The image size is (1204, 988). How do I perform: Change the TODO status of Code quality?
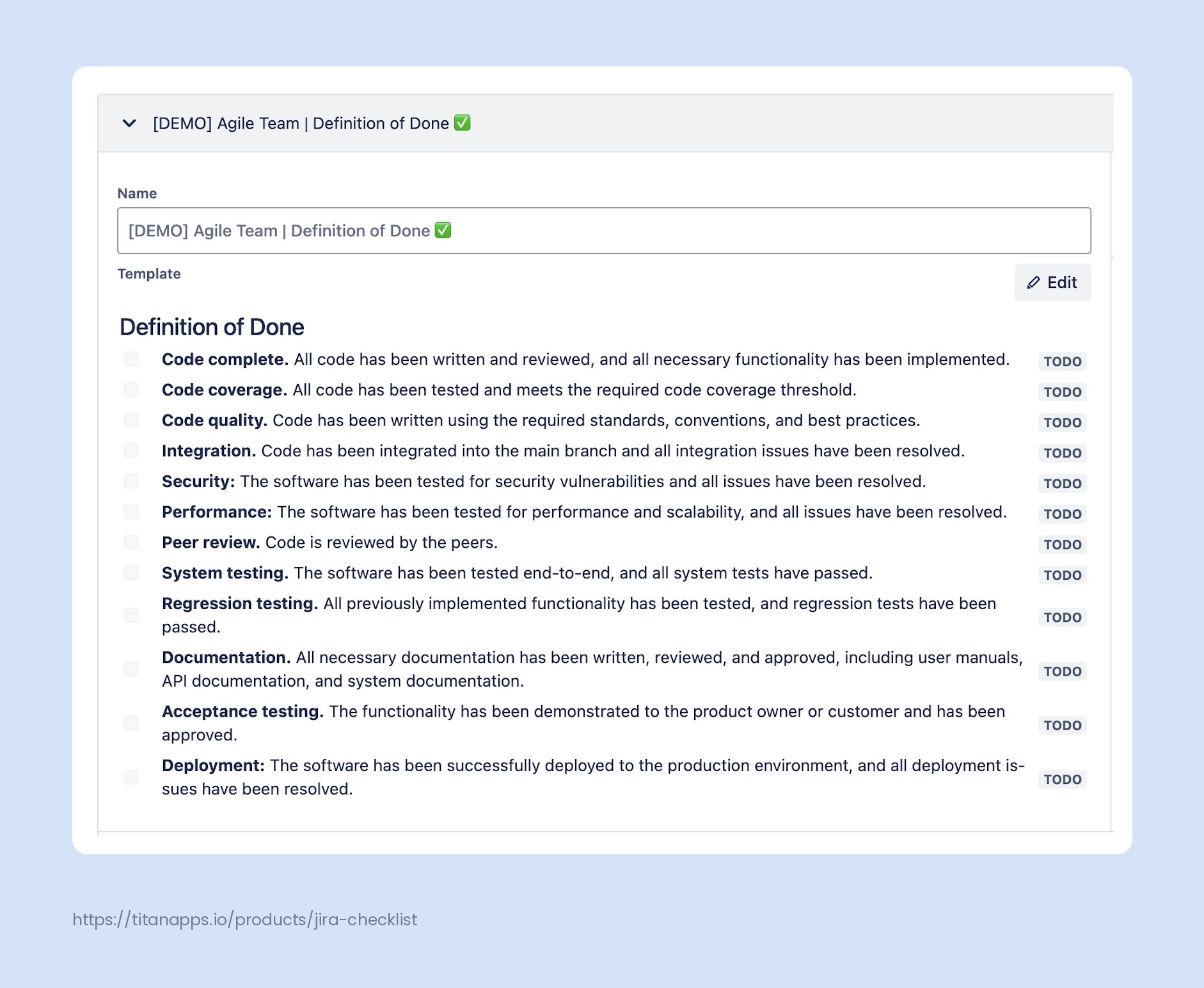tap(1063, 422)
